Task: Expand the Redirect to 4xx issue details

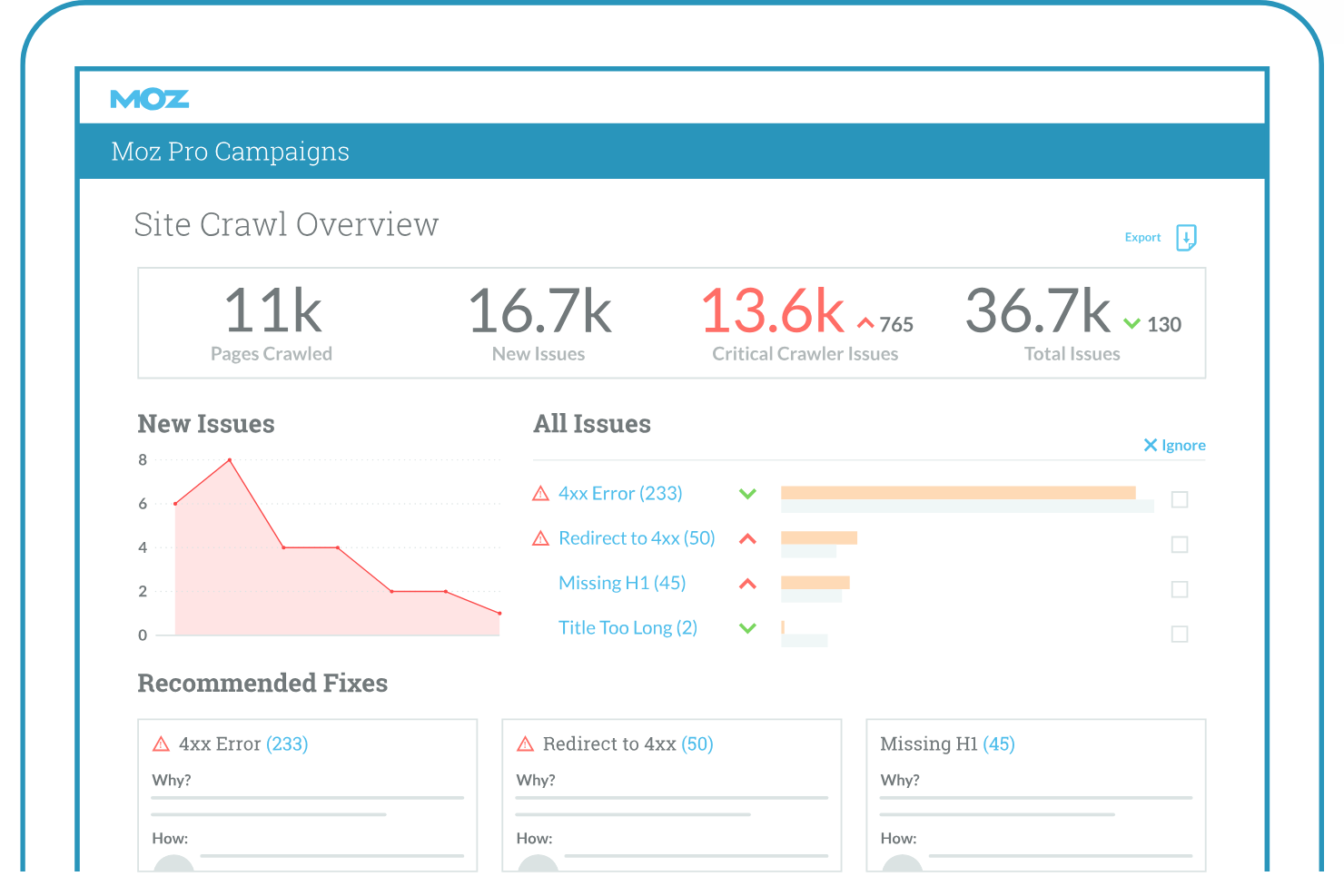Action: [x=747, y=537]
